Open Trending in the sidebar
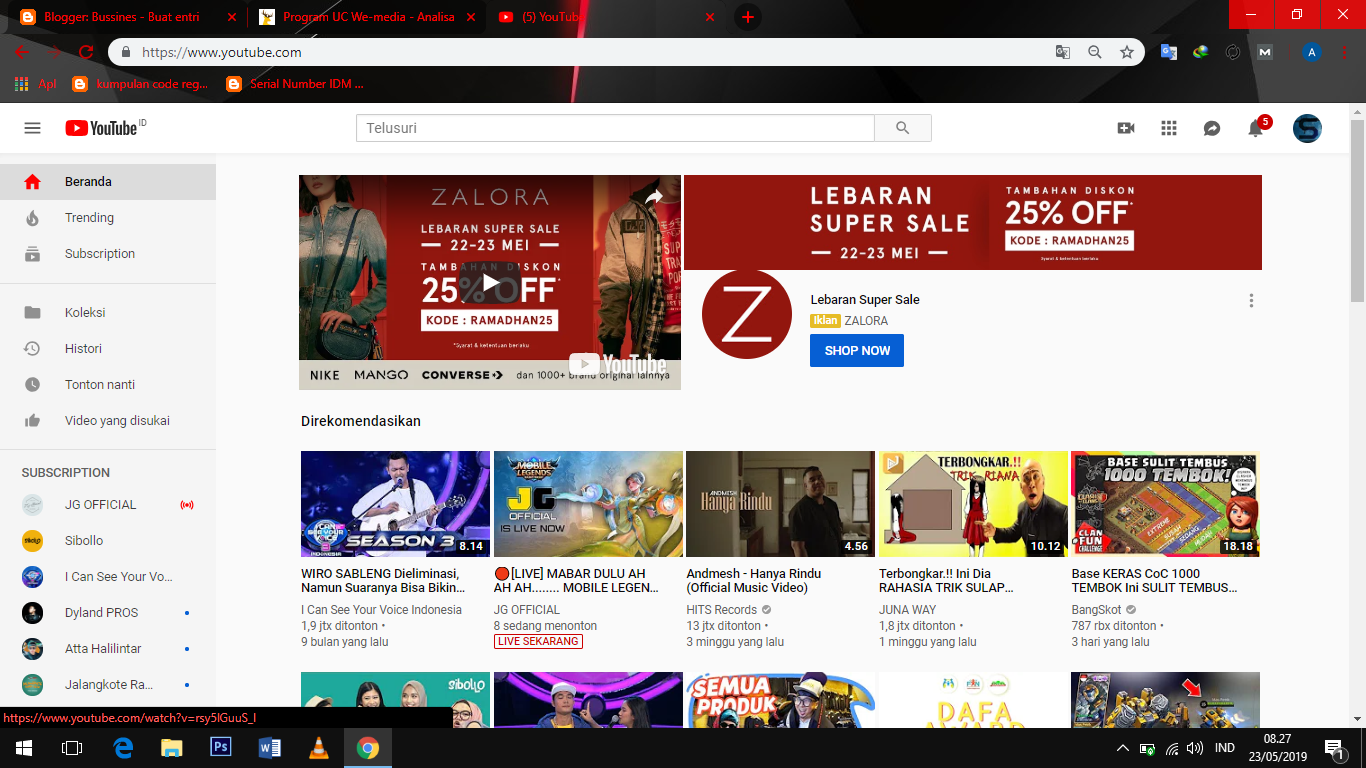The width and height of the screenshot is (1366, 768). (108, 218)
